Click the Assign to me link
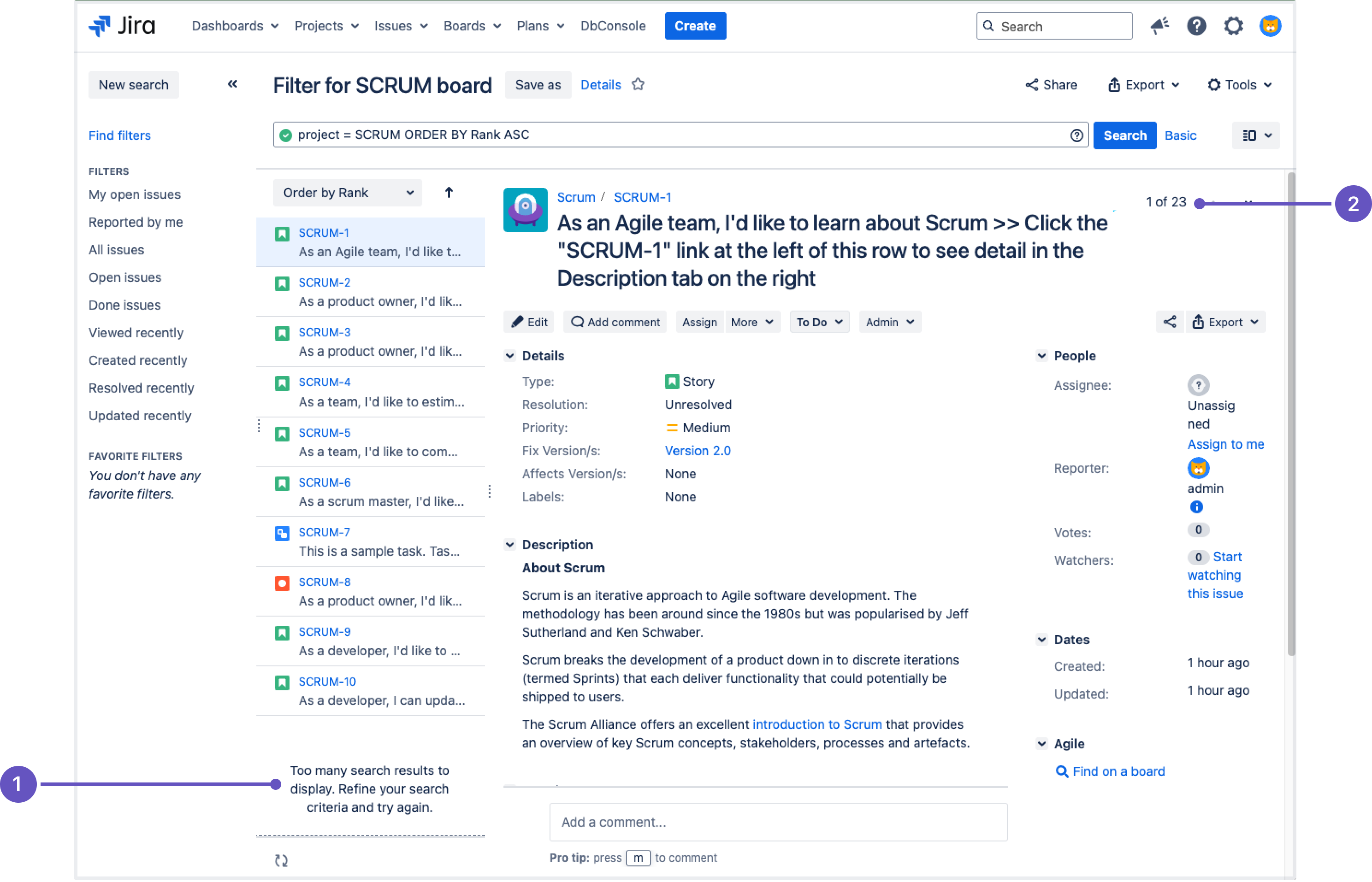Image resolution: width=1372 pixels, height=882 pixels. (1225, 444)
